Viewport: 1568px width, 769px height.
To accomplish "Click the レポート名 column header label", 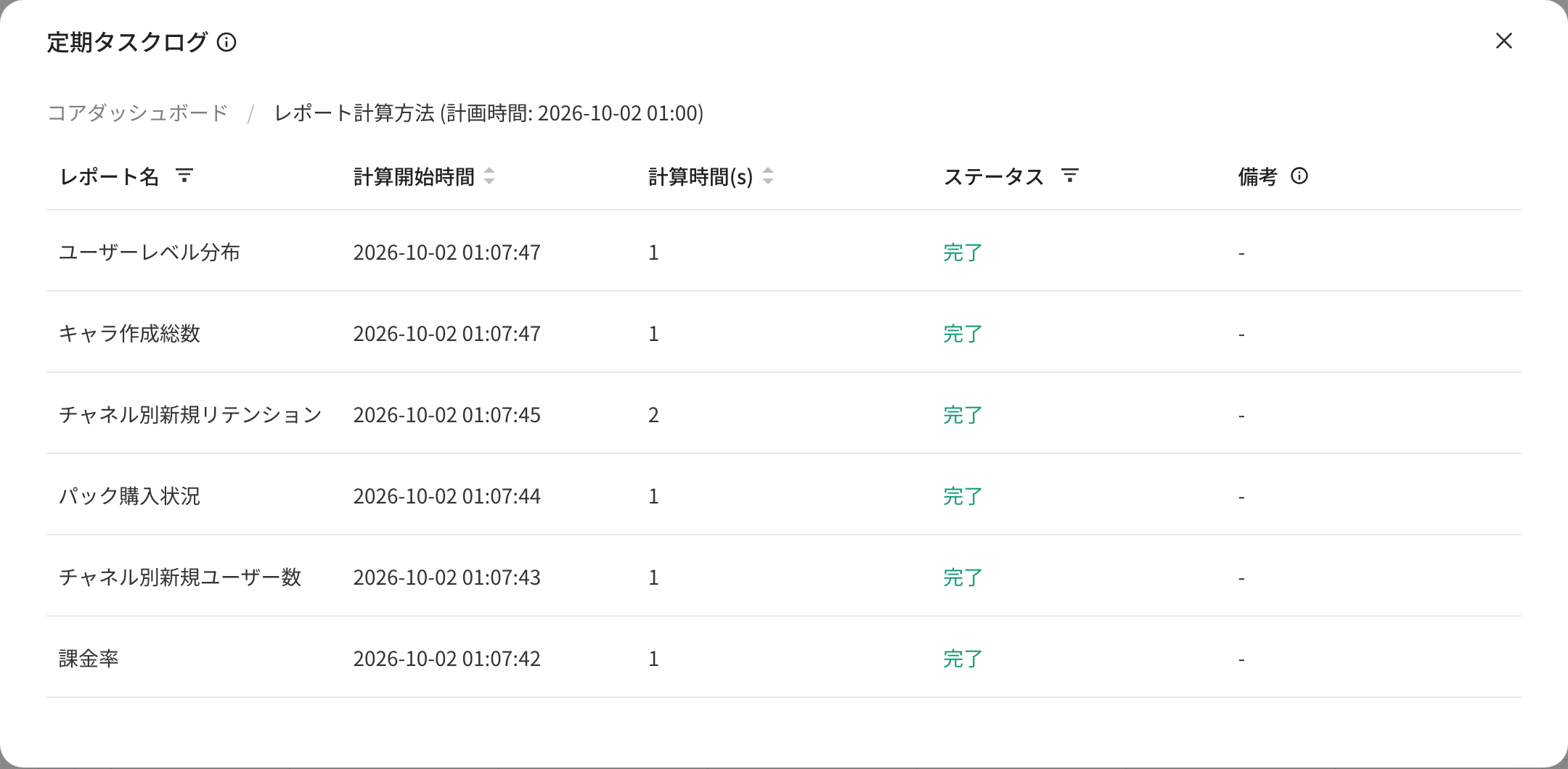I will (109, 176).
